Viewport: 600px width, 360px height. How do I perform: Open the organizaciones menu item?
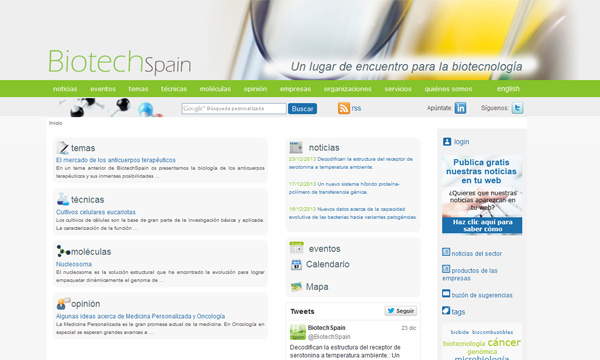(x=347, y=89)
